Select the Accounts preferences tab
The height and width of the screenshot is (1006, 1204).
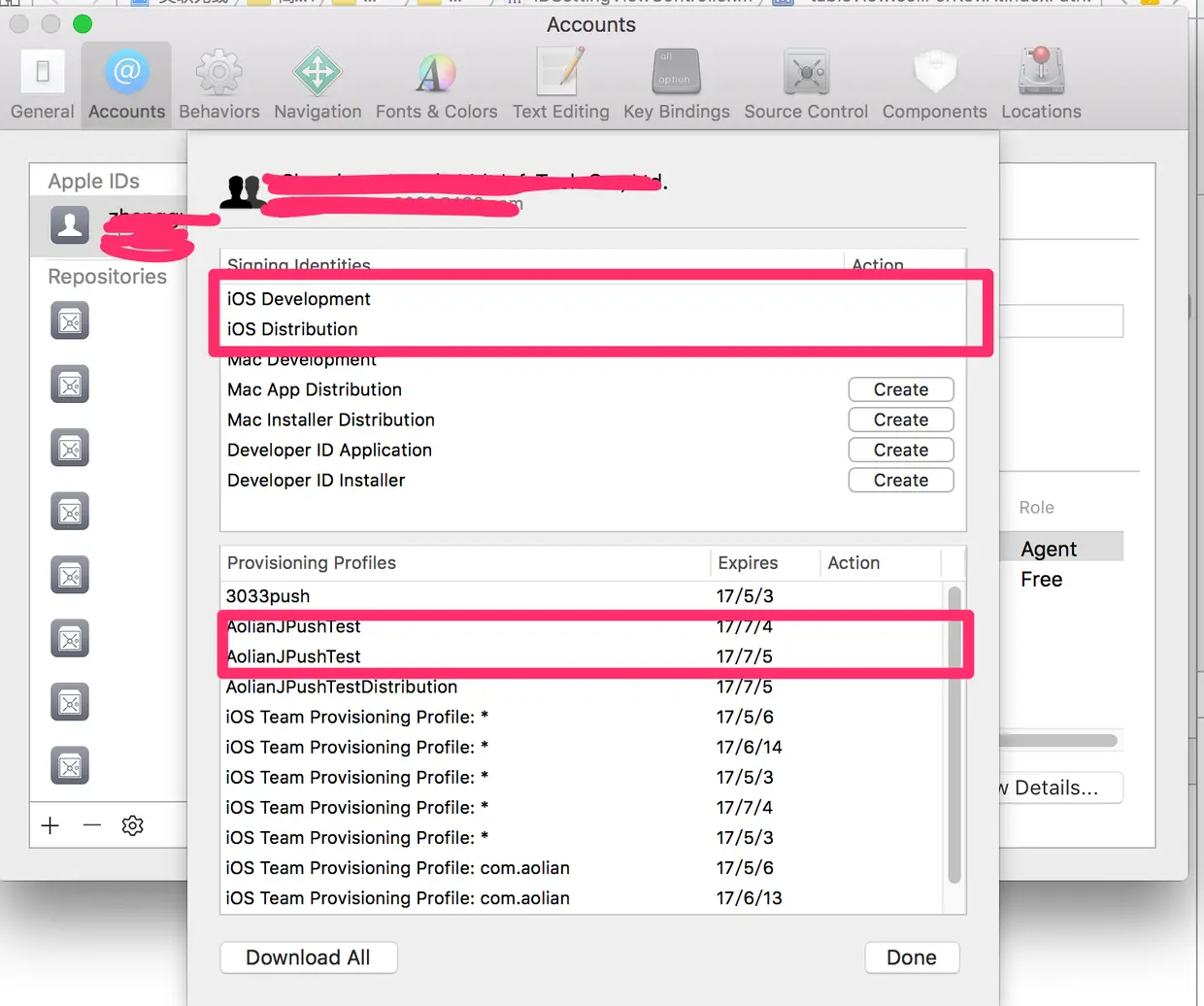click(x=126, y=84)
